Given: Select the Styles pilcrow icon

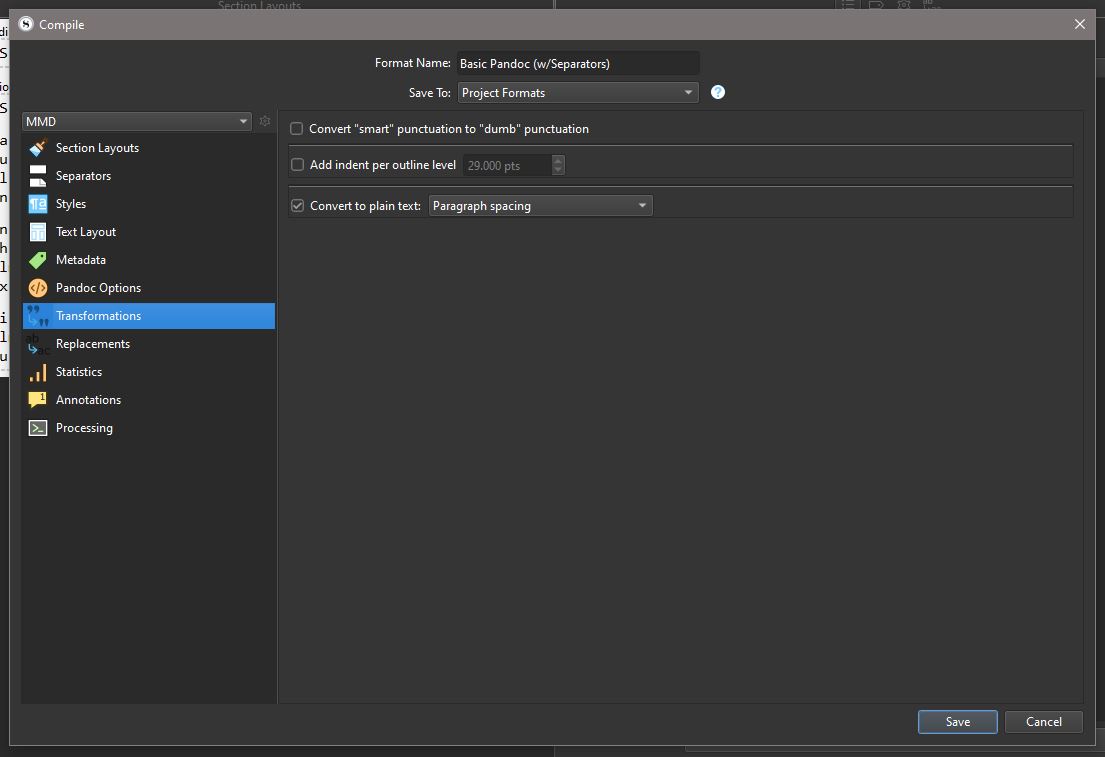Looking at the screenshot, I should click(38, 204).
